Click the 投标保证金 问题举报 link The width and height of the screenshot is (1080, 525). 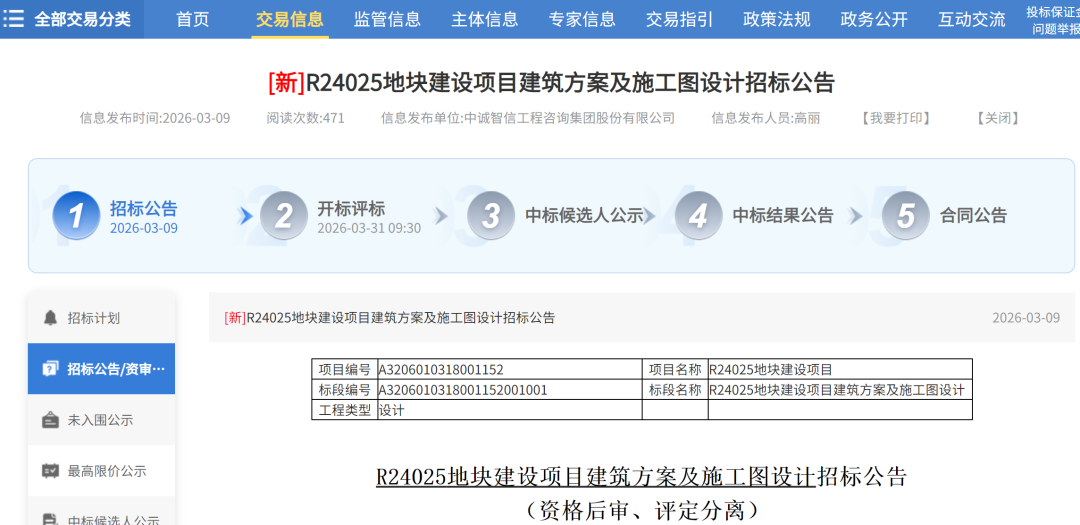(1053, 20)
